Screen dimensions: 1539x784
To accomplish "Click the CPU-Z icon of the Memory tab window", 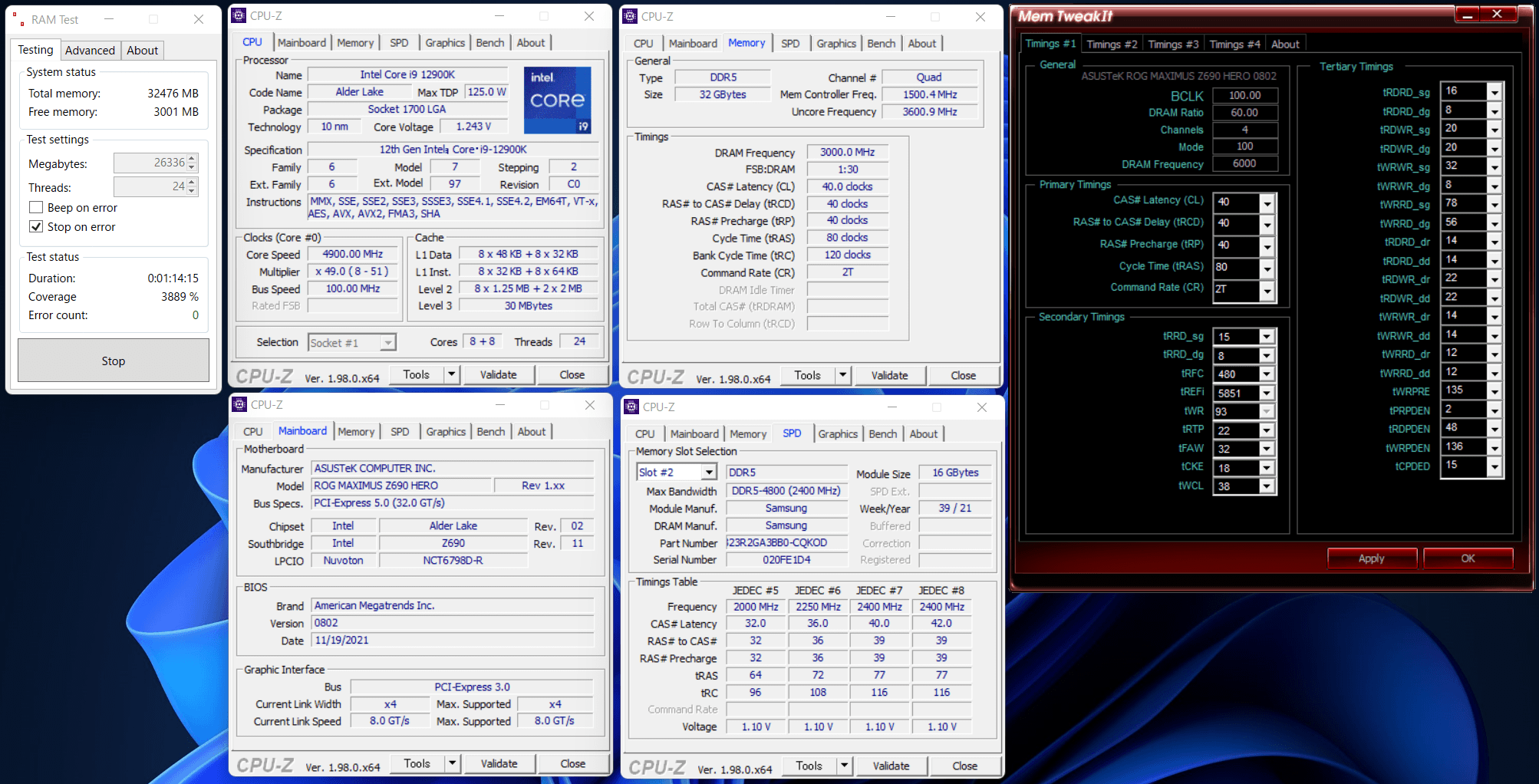I will (630, 16).
